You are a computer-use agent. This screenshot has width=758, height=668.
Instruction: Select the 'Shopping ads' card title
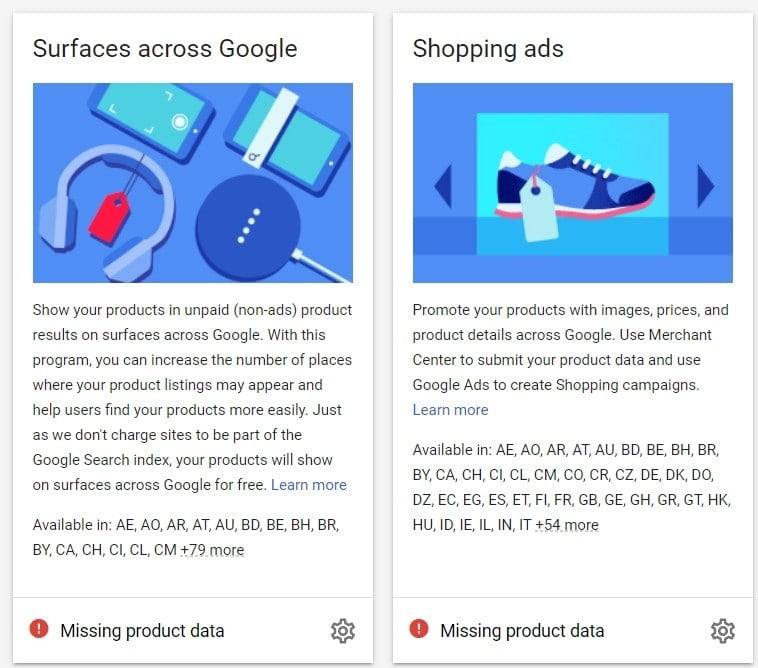point(488,48)
